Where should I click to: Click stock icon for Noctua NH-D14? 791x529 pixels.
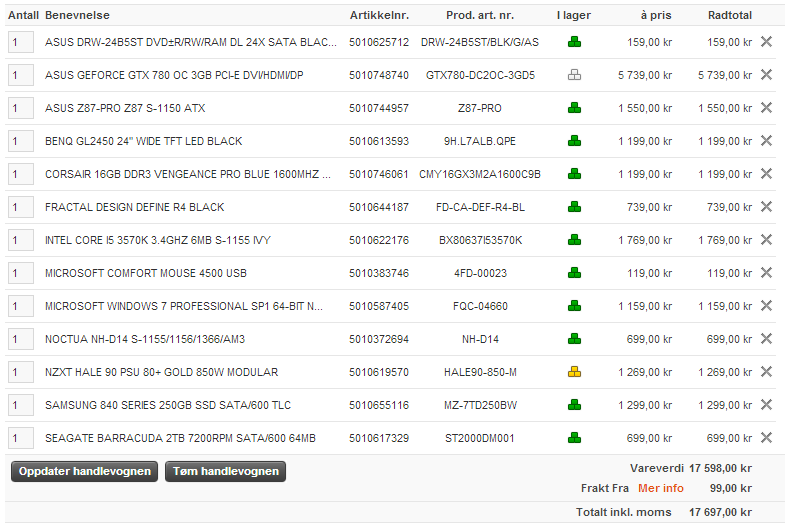574,339
